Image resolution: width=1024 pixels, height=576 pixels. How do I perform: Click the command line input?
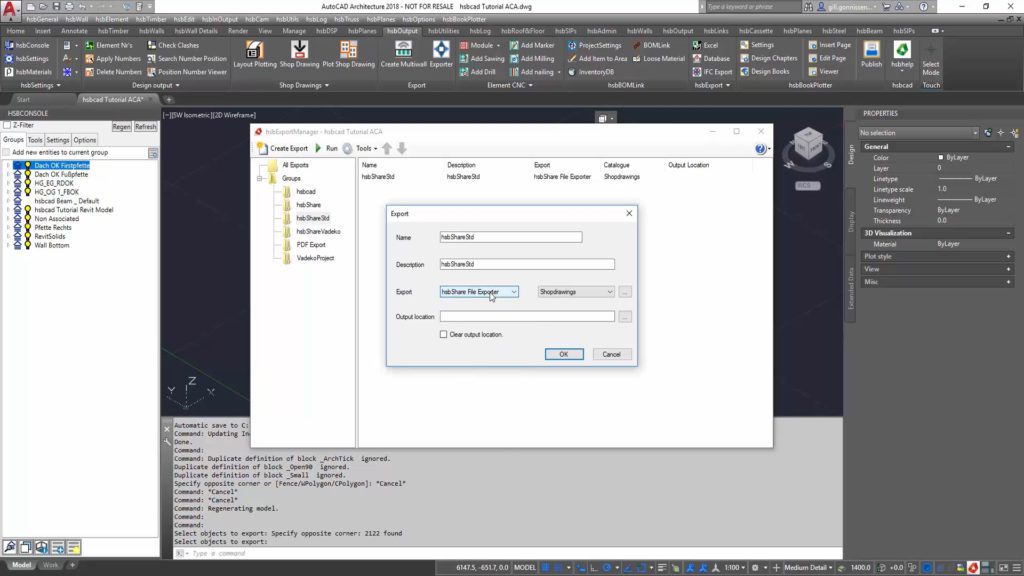(x=509, y=553)
